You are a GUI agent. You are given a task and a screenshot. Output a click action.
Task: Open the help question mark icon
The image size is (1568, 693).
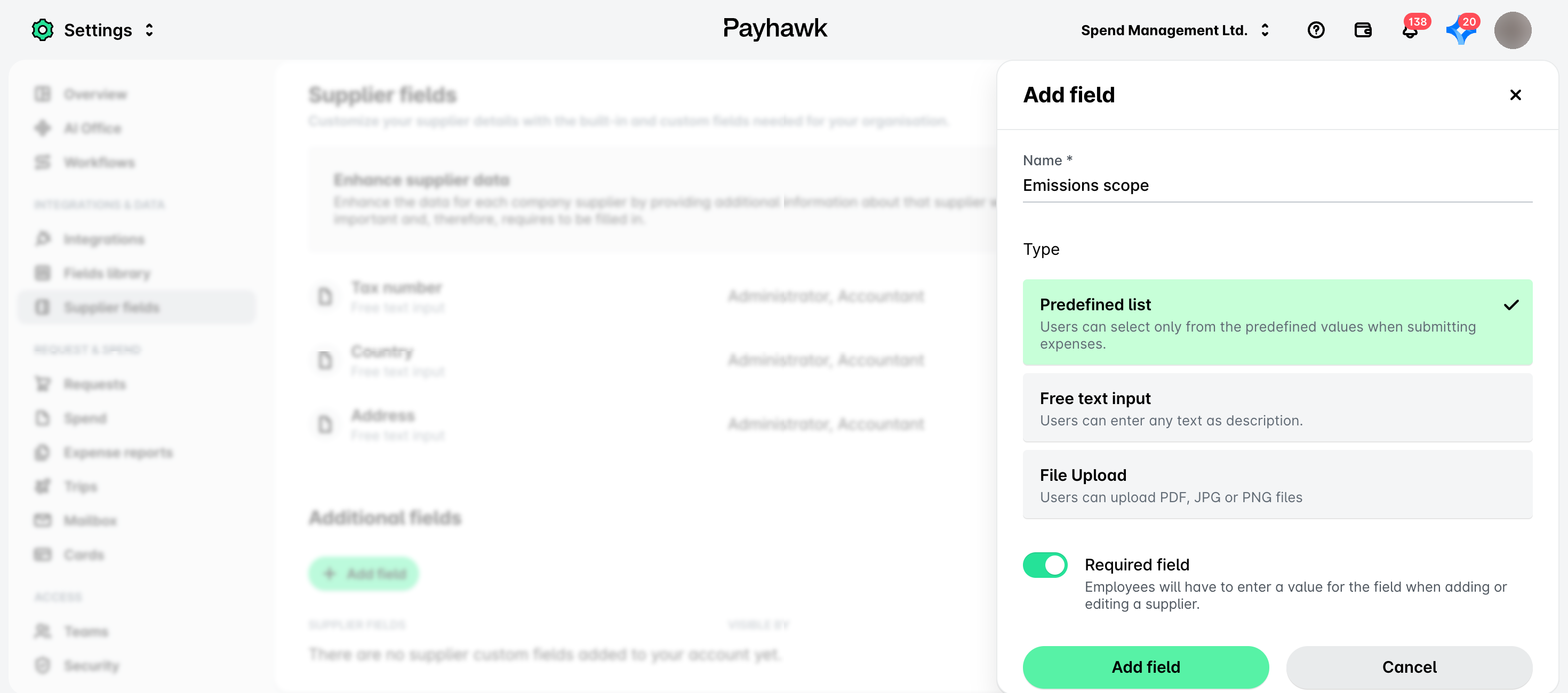coord(1316,30)
